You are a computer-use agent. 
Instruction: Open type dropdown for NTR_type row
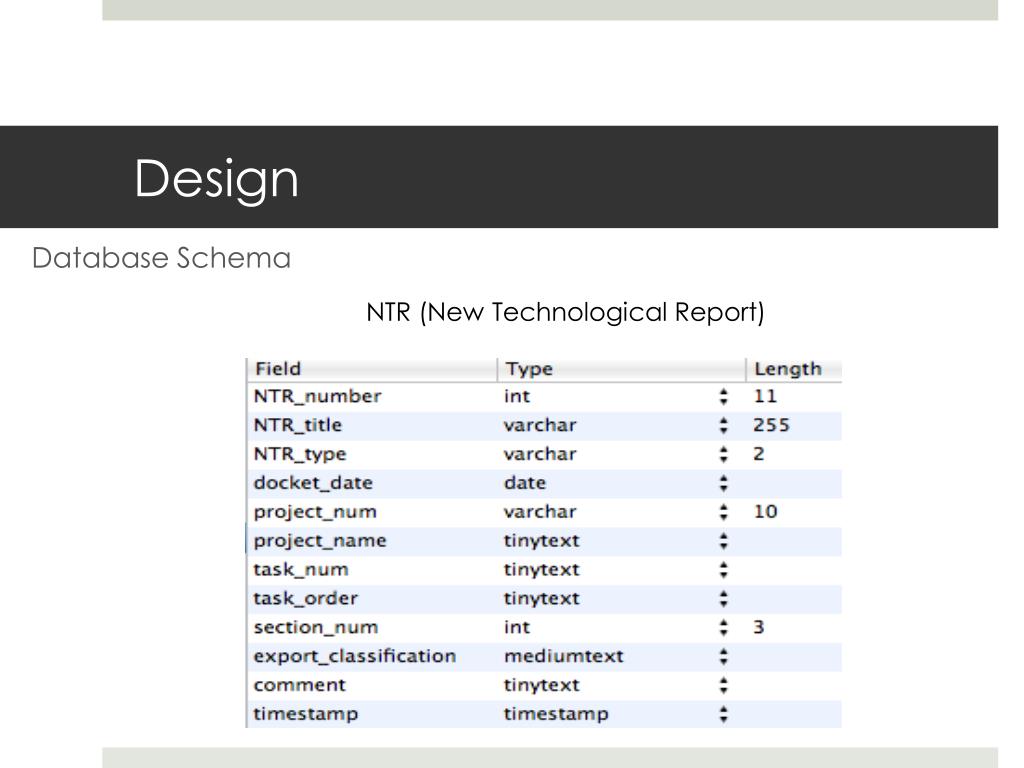[723, 454]
